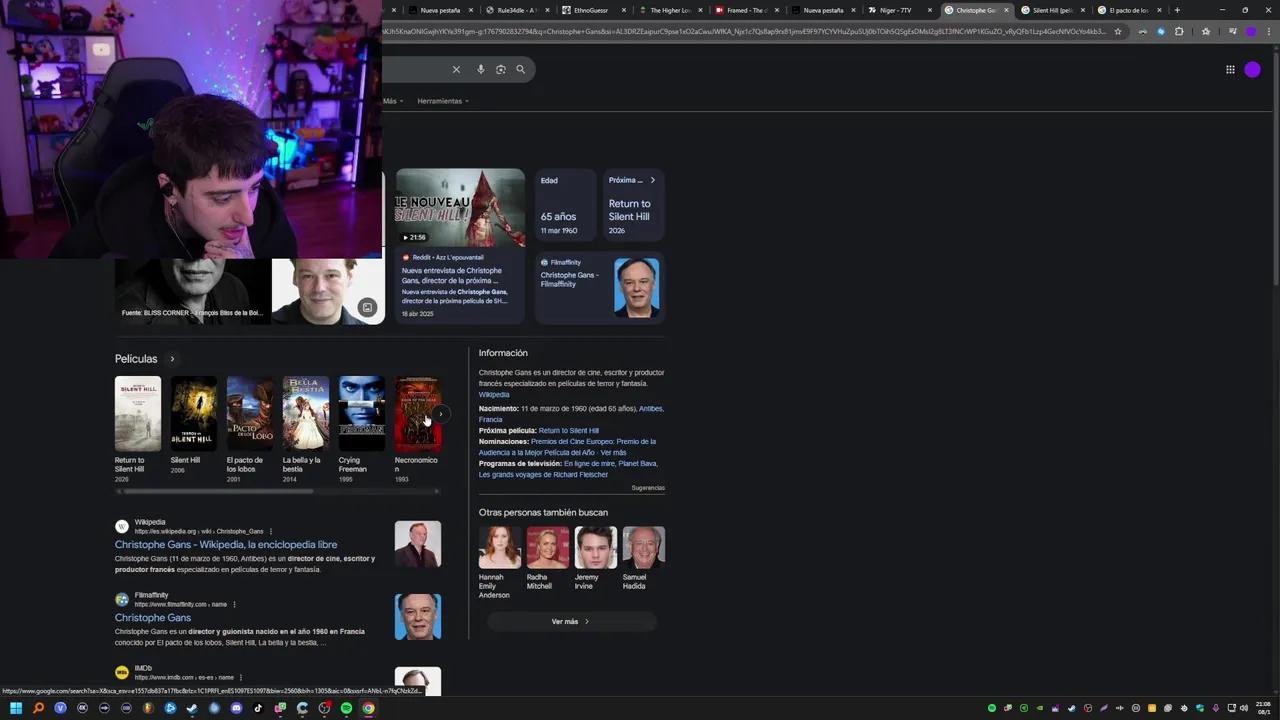The image size is (1280, 720).
Task: Open Filmaffinity result's three-dot options
Action: pyautogui.click(x=234, y=604)
